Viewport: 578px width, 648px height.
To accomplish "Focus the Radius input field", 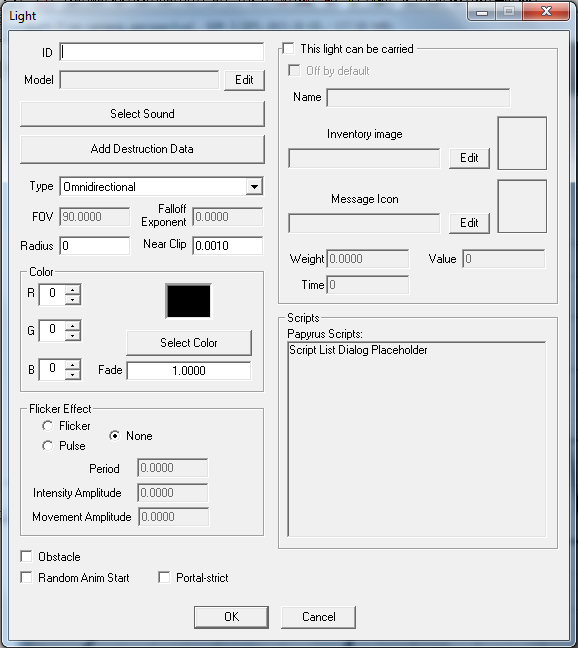I will (x=95, y=246).
